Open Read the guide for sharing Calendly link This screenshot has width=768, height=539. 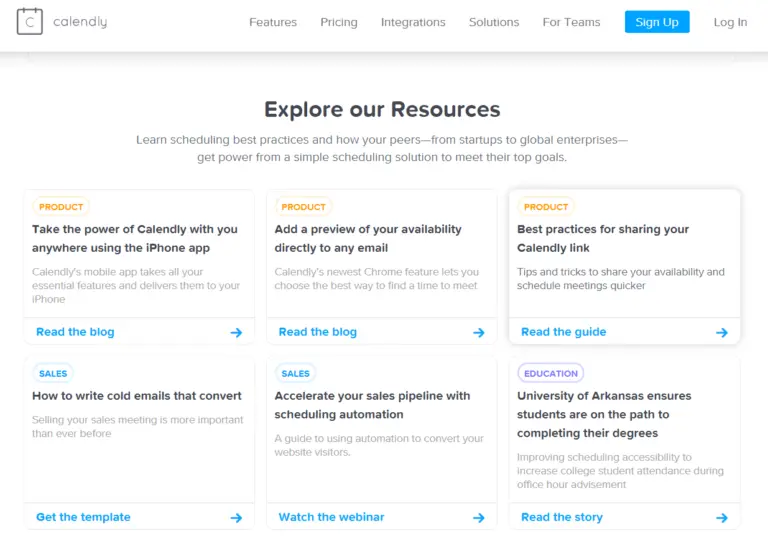pos(563,332)
